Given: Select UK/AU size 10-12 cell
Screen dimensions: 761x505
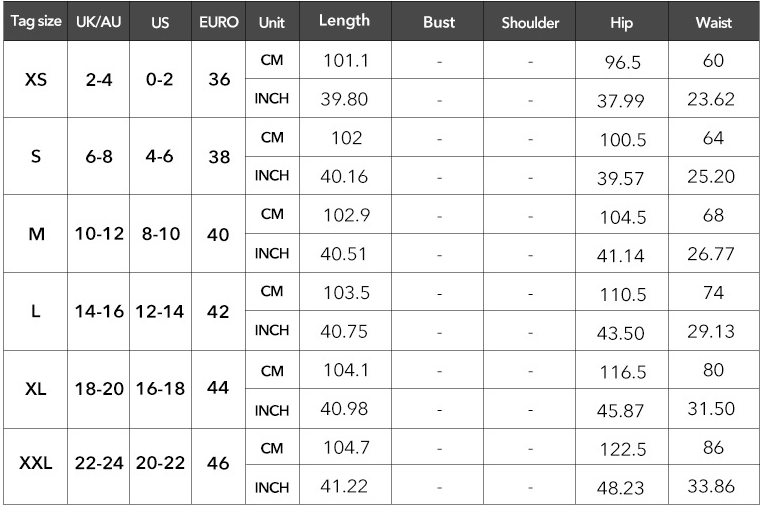Looking at the screenshot, I should 99,234.
